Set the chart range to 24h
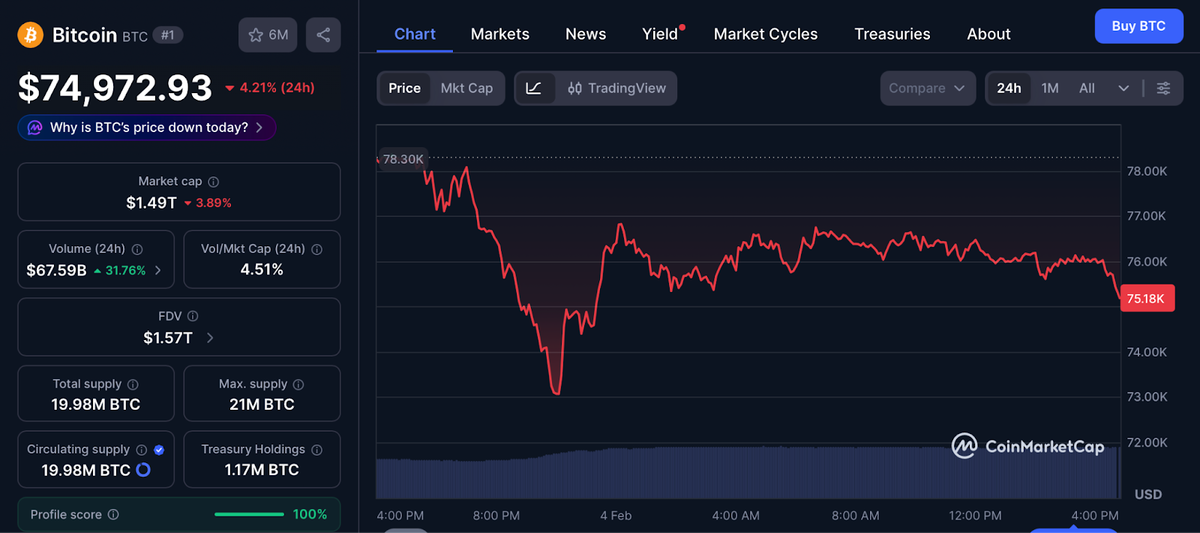The height and width of the screenshot is (533, 1200). click(x=1009, y=88)
